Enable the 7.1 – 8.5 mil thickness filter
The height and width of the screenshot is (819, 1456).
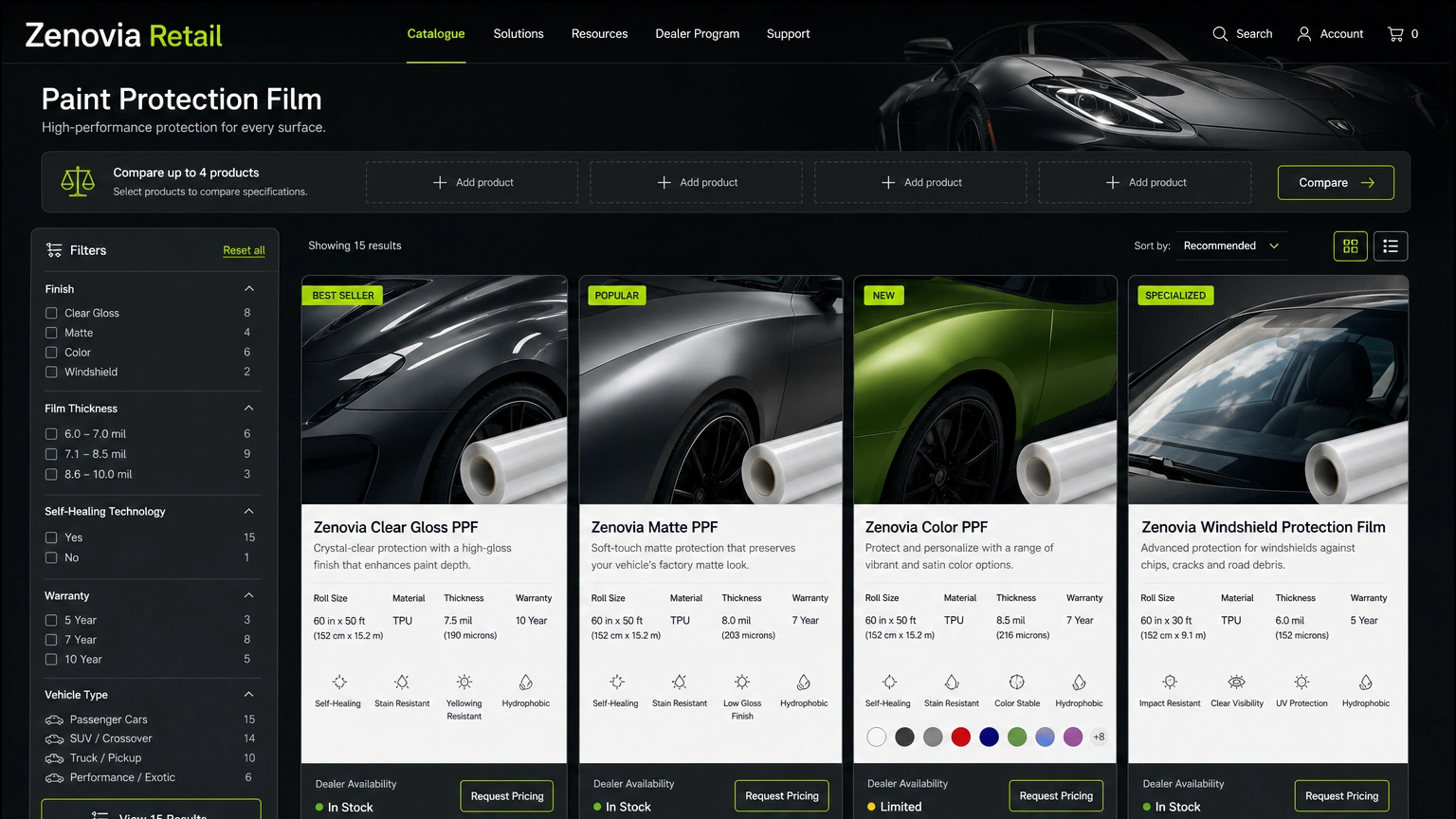click(x=51, y=454)
